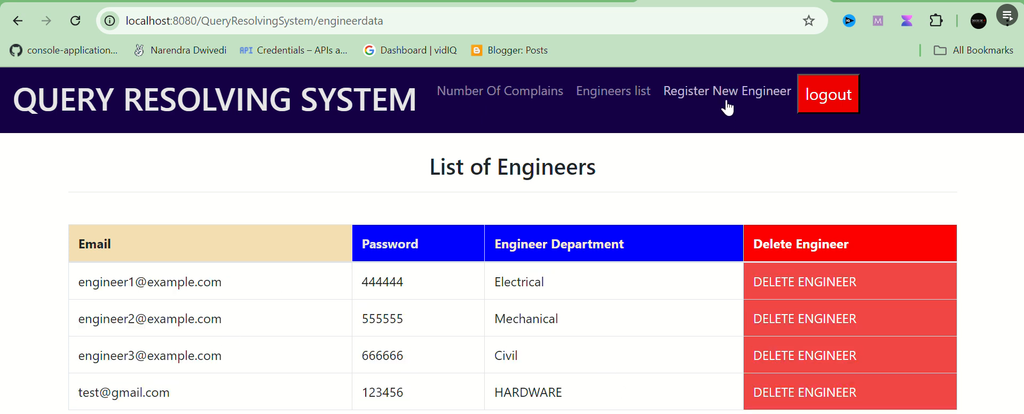This screenshot has width=1024, height=414.
Task: Select the engineer2@example.com email cell
Action: coord(210,319)
